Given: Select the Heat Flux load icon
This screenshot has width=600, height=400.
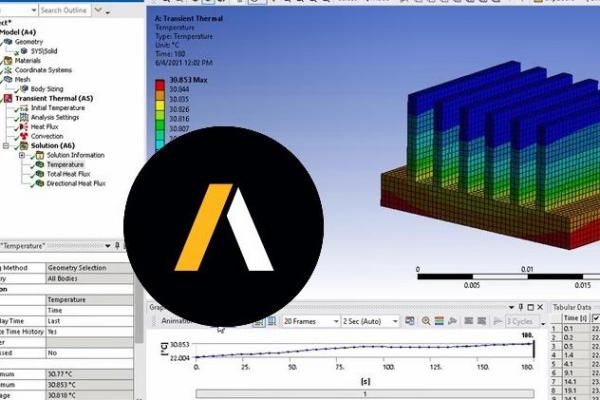Looking at the screenshot, I should 23,127.
